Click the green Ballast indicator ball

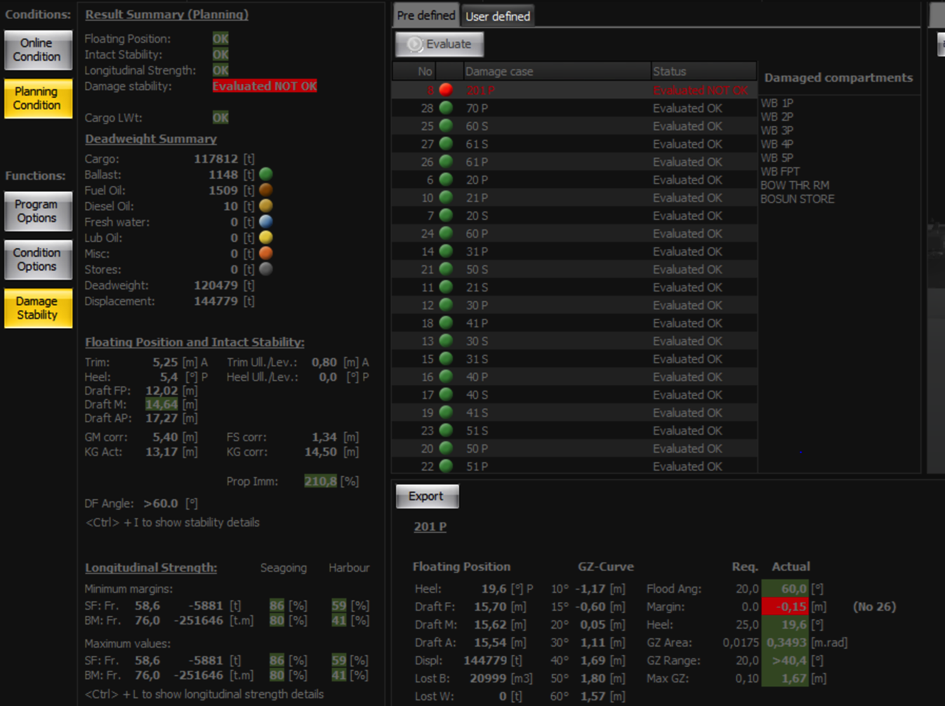[266, 175]
